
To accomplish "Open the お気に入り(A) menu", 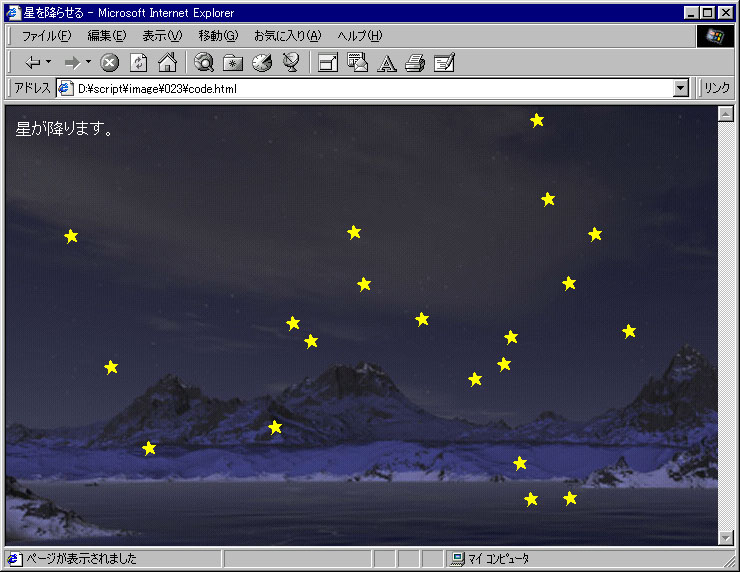I will [x=287, y=36].
